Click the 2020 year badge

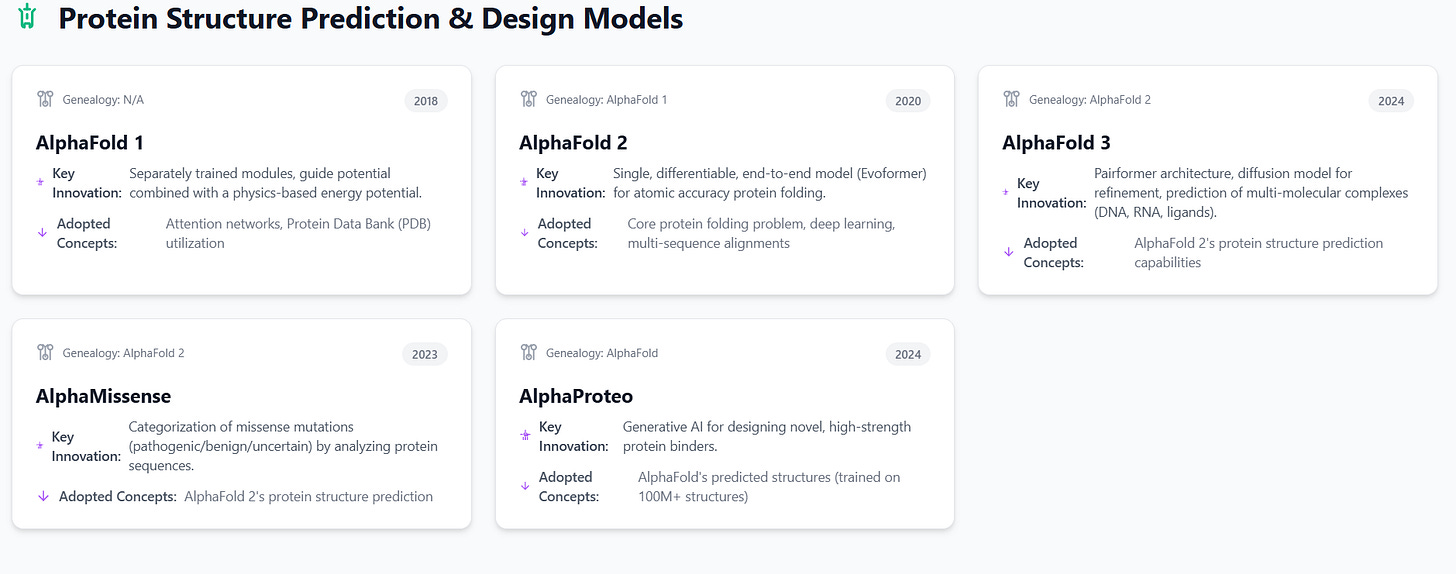click(908, 100)
